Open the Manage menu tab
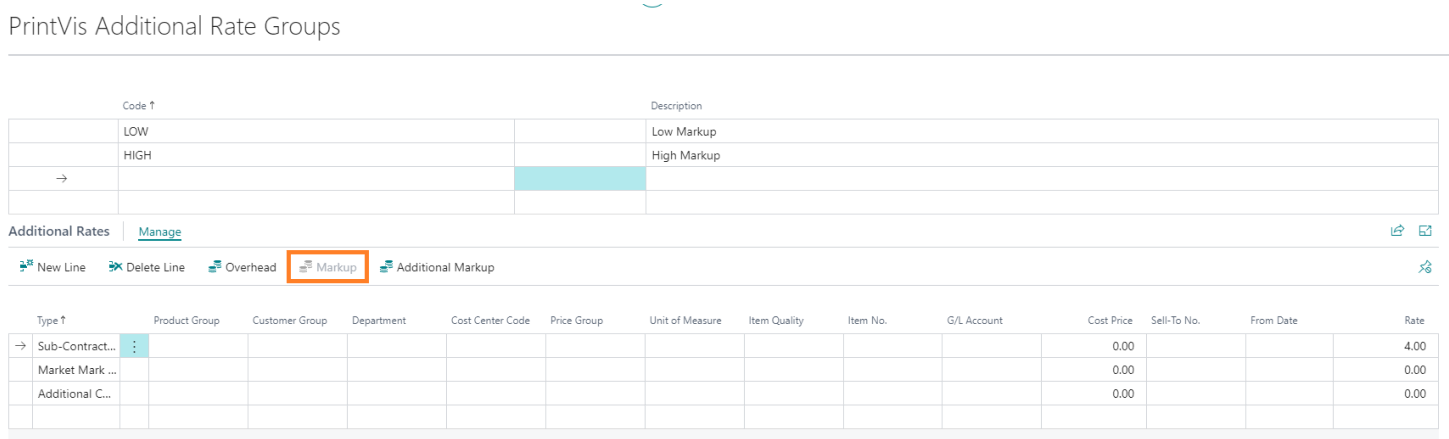The height and width of the screenshot is (439, 1449). [x=160, y=232]
